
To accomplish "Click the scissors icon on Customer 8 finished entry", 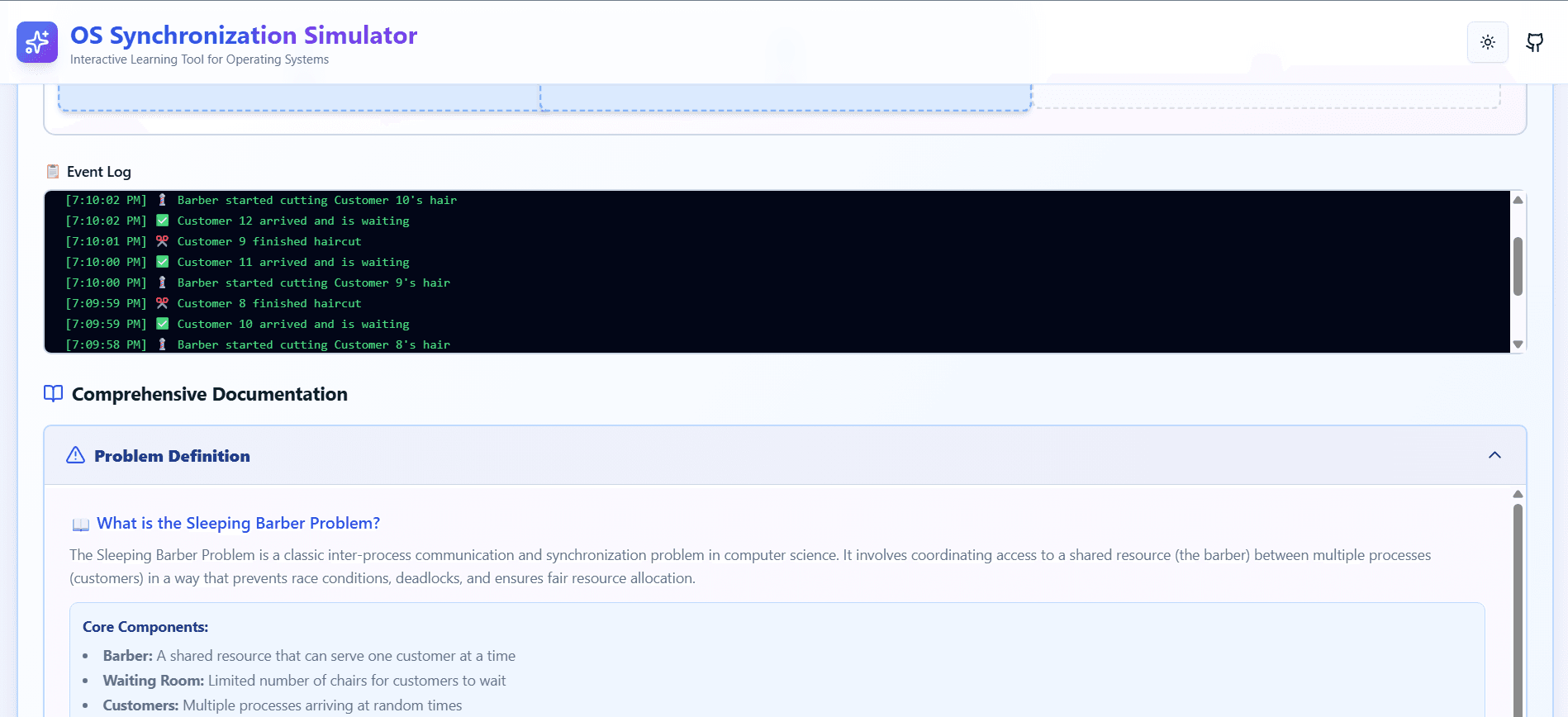I will (x=162, y=303).
